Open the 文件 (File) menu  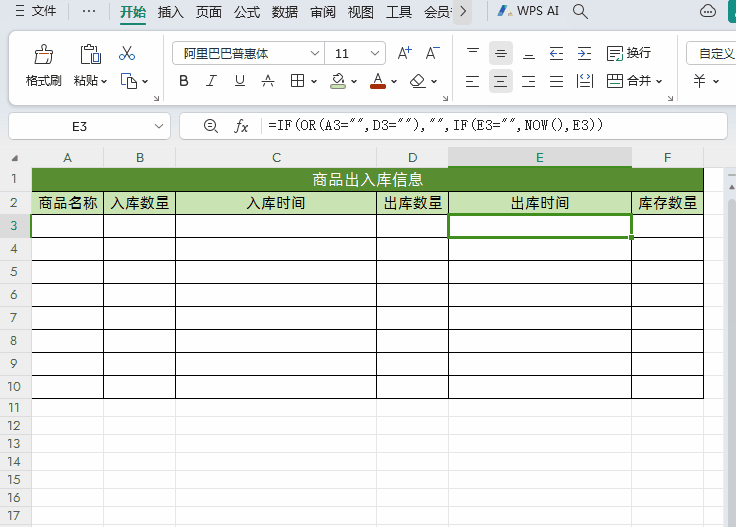point(36,11)
